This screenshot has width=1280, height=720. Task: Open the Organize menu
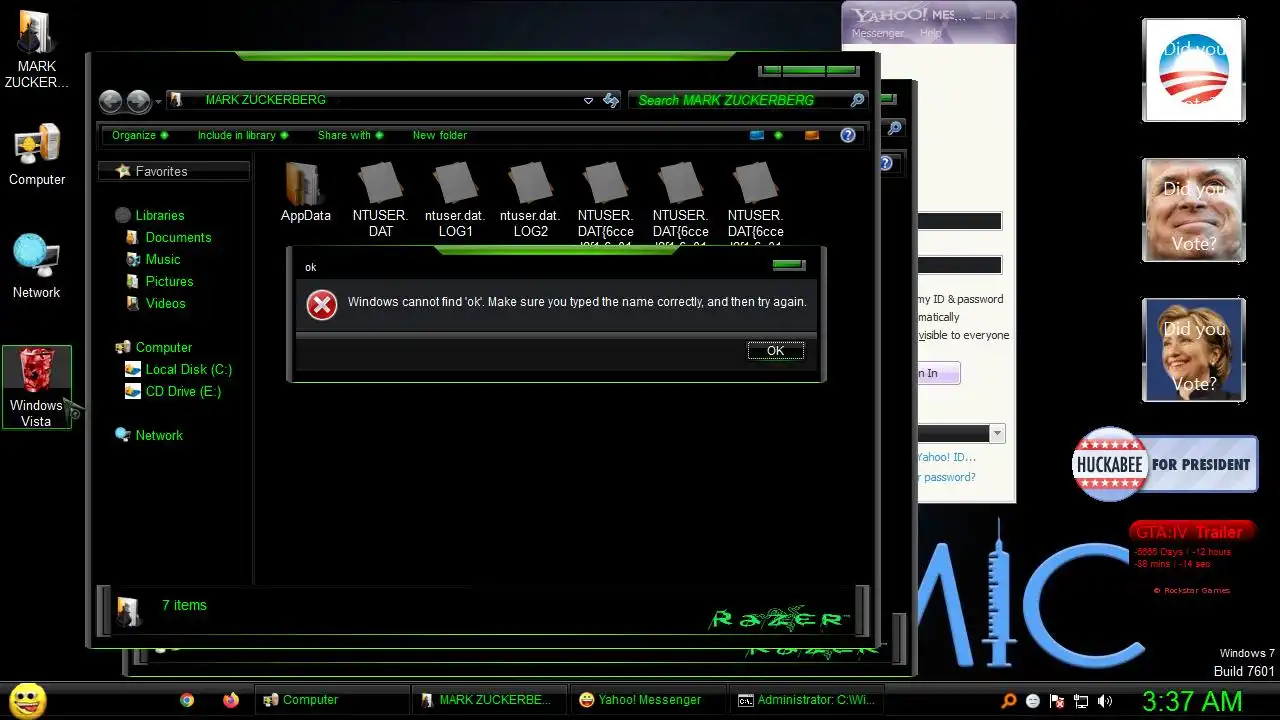click(139, 135)
